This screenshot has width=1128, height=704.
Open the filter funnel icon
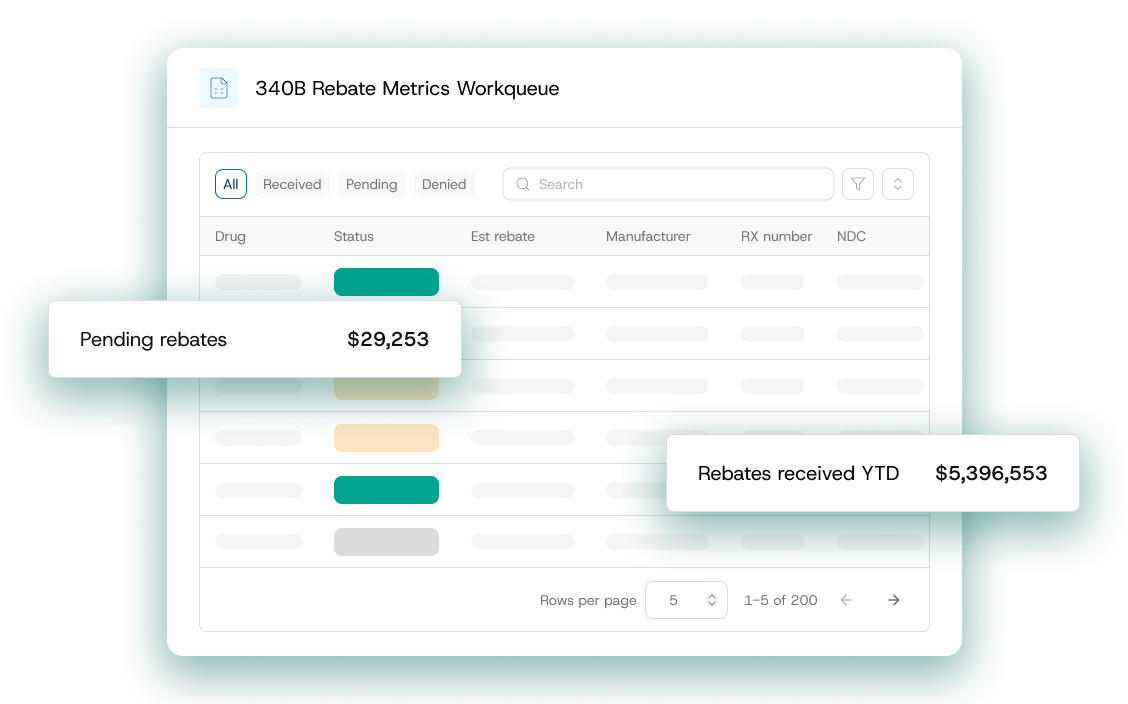(858, 184)
